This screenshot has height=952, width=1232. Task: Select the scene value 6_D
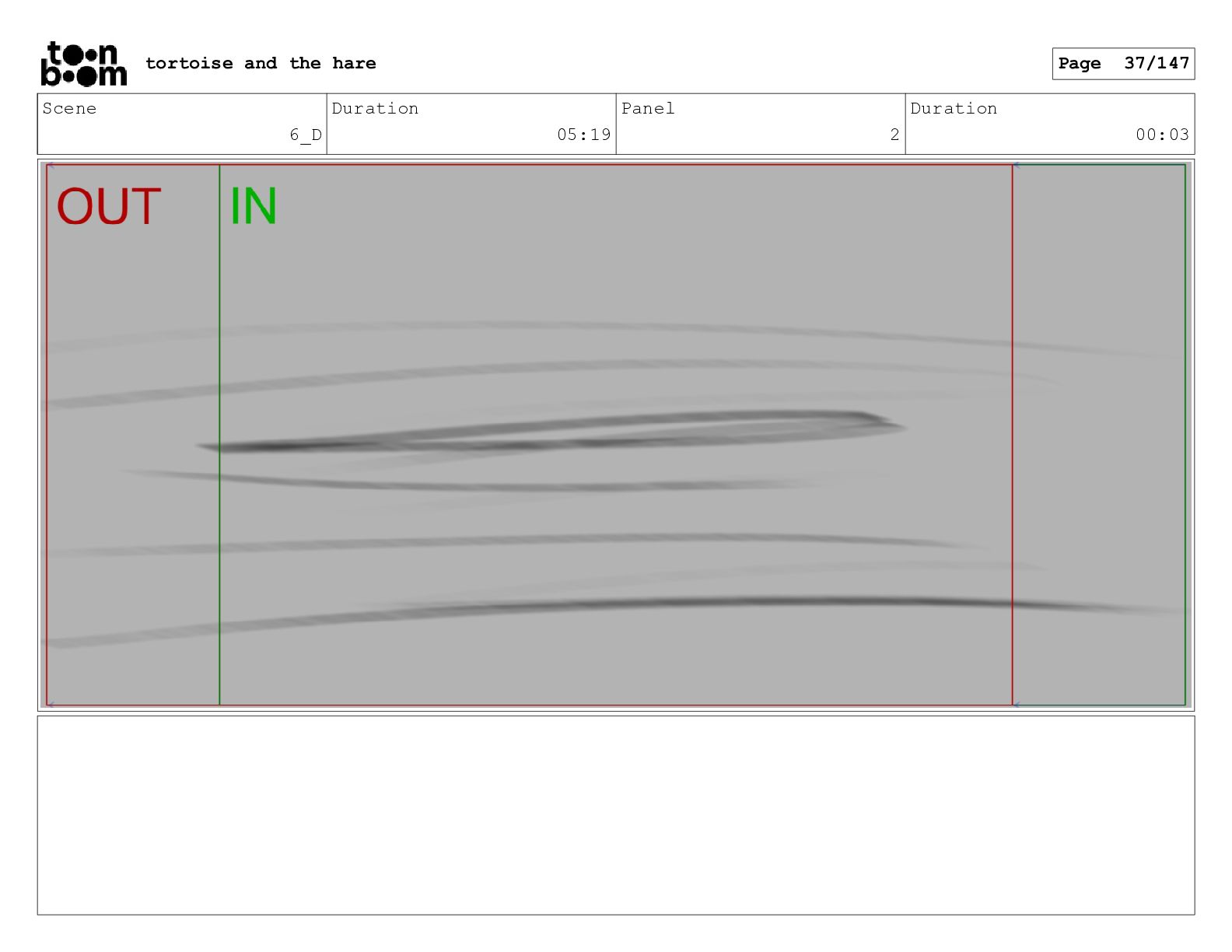(306, 135)
